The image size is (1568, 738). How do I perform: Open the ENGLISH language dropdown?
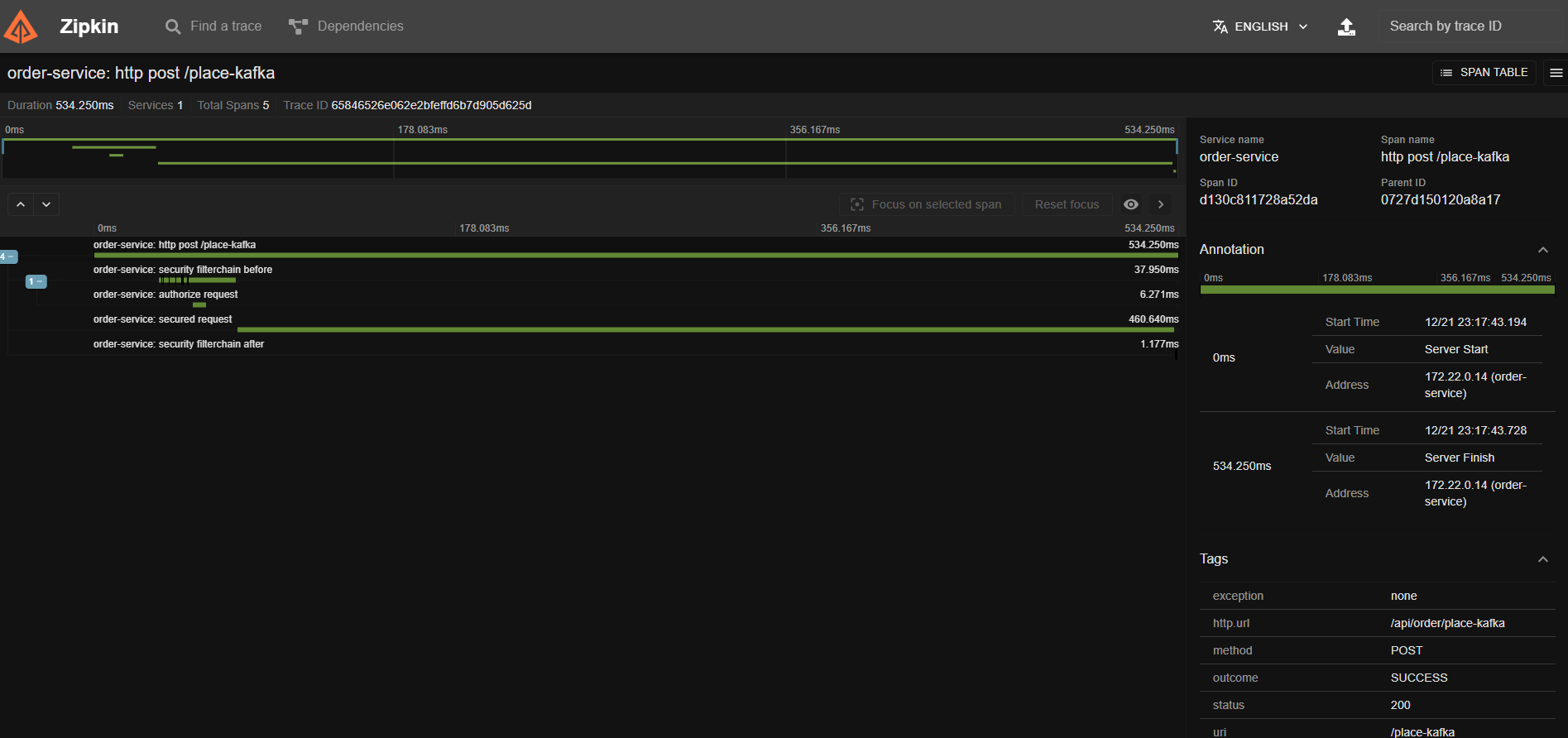[1260, 26]
